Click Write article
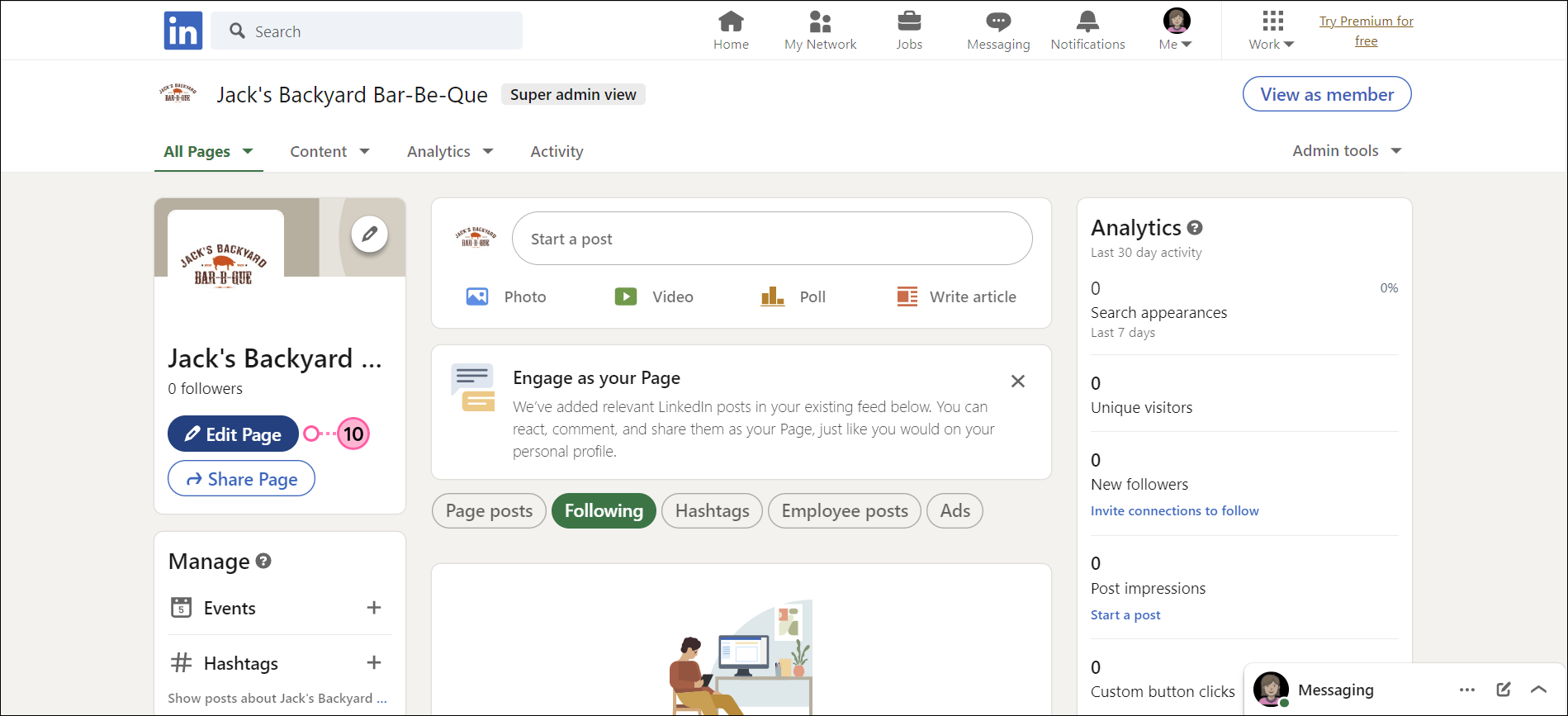Screen dimensions: 1568x716 coord(956,296)
